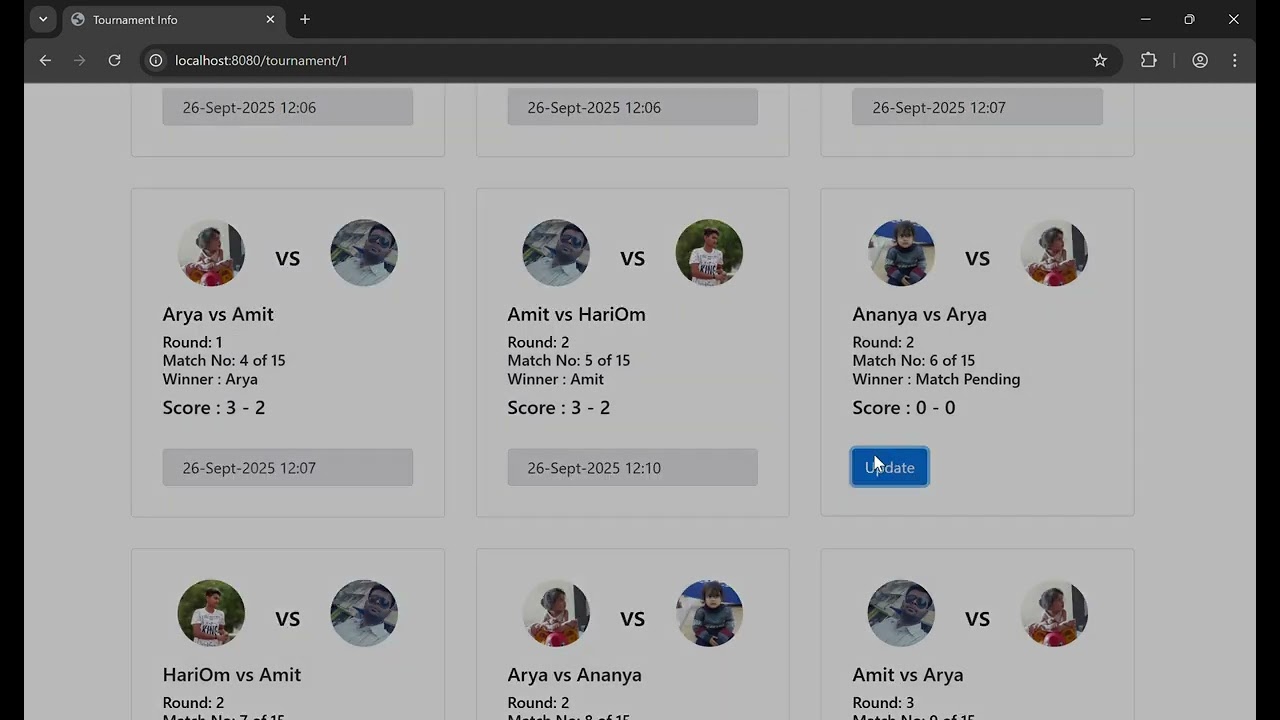Image resolution: width=1280 pixels, height=720 pixels.
Task: Click the top-right date field 26-Sept-2025 12:07
Action: (977, 107)
